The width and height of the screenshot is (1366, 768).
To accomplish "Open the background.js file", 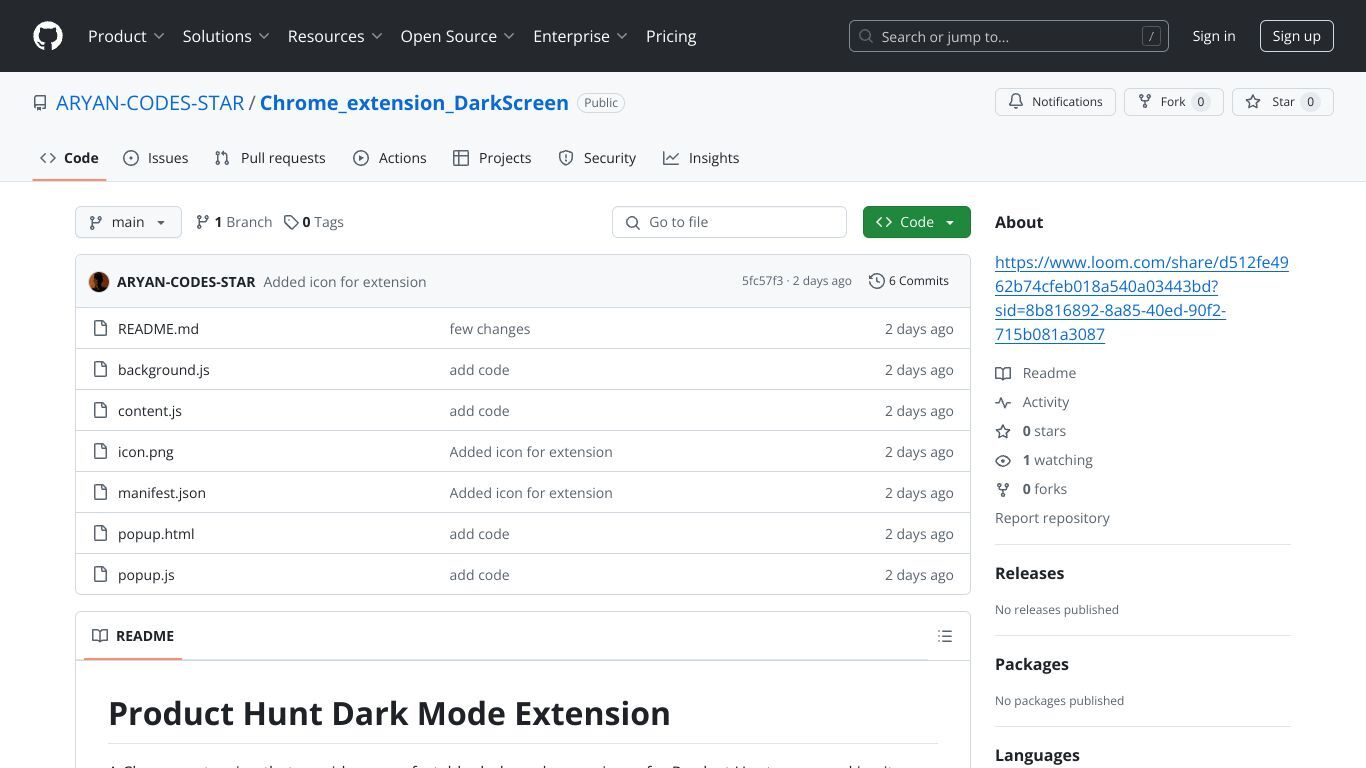I will point(164,370).
